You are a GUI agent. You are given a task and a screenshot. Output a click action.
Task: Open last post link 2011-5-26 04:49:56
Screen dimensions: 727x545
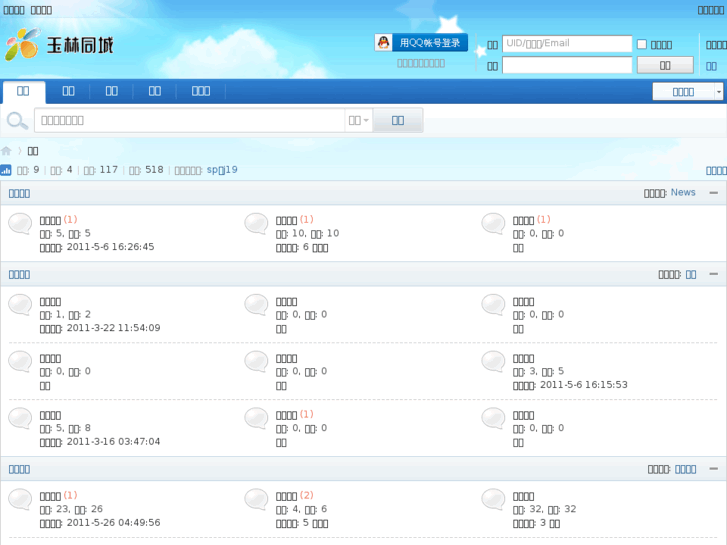click(114, 523)
